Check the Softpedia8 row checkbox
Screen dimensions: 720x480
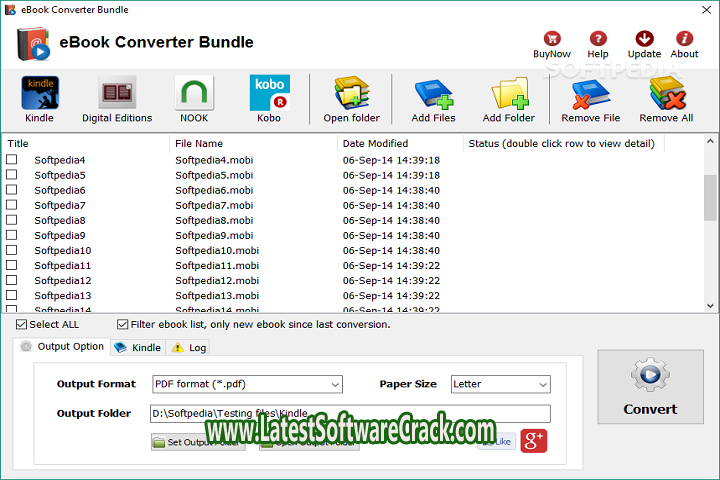pyautogui.click(x=11, y=220)
